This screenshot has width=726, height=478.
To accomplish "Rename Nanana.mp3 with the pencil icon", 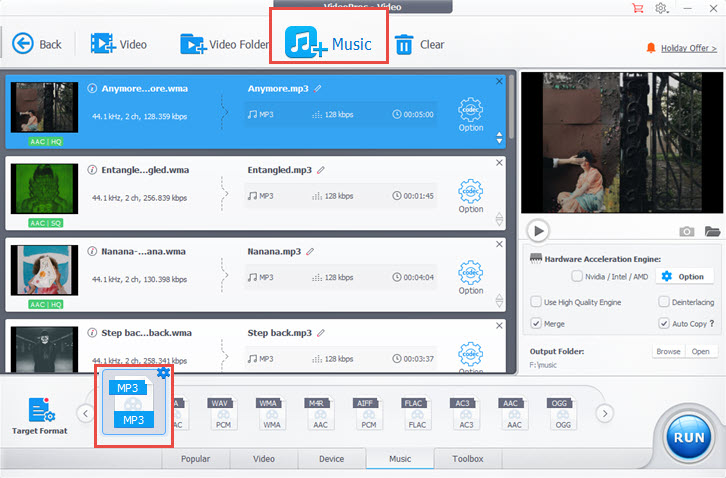I will [310, 252].
